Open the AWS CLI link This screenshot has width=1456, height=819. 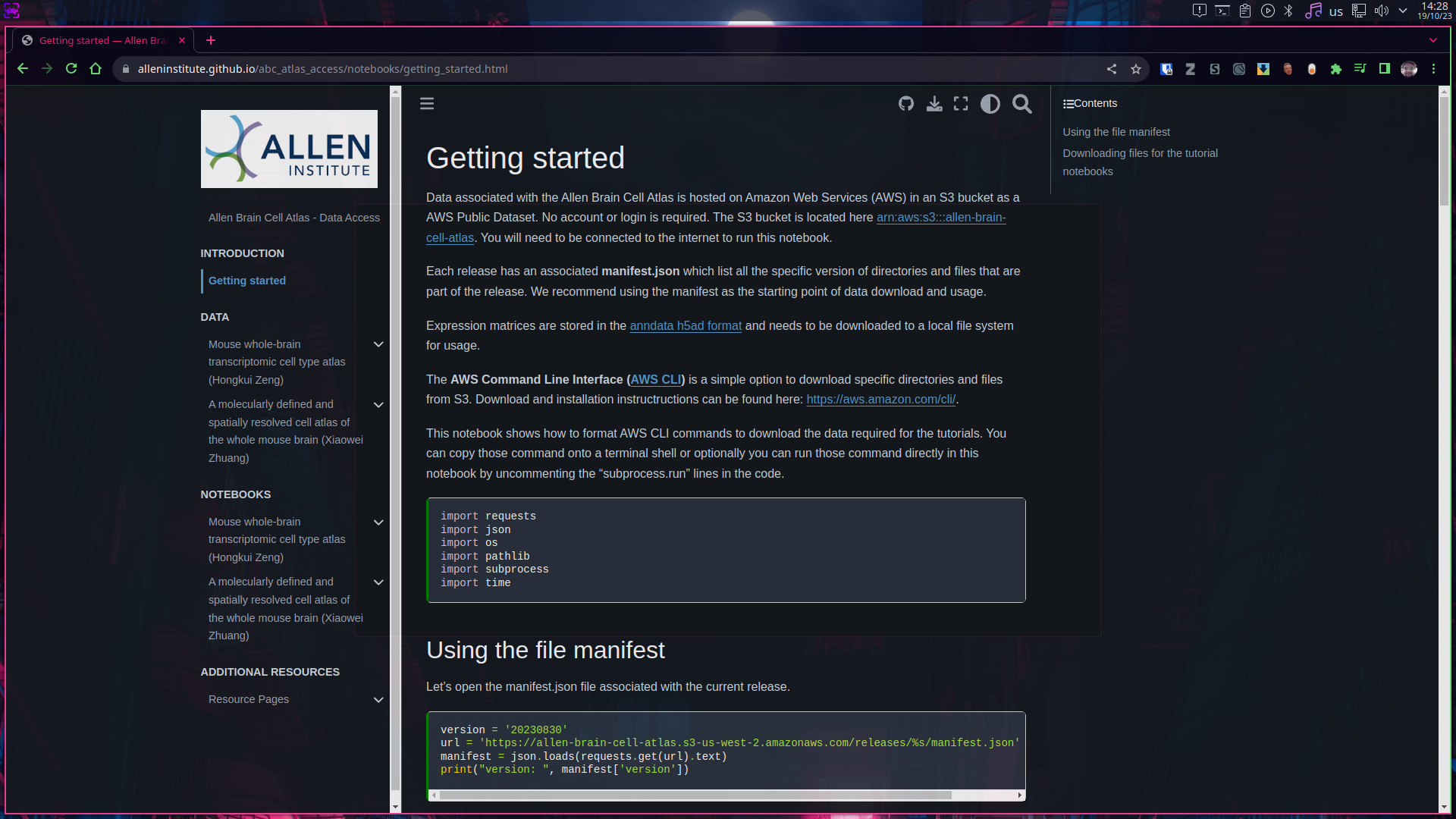point(656,380)
